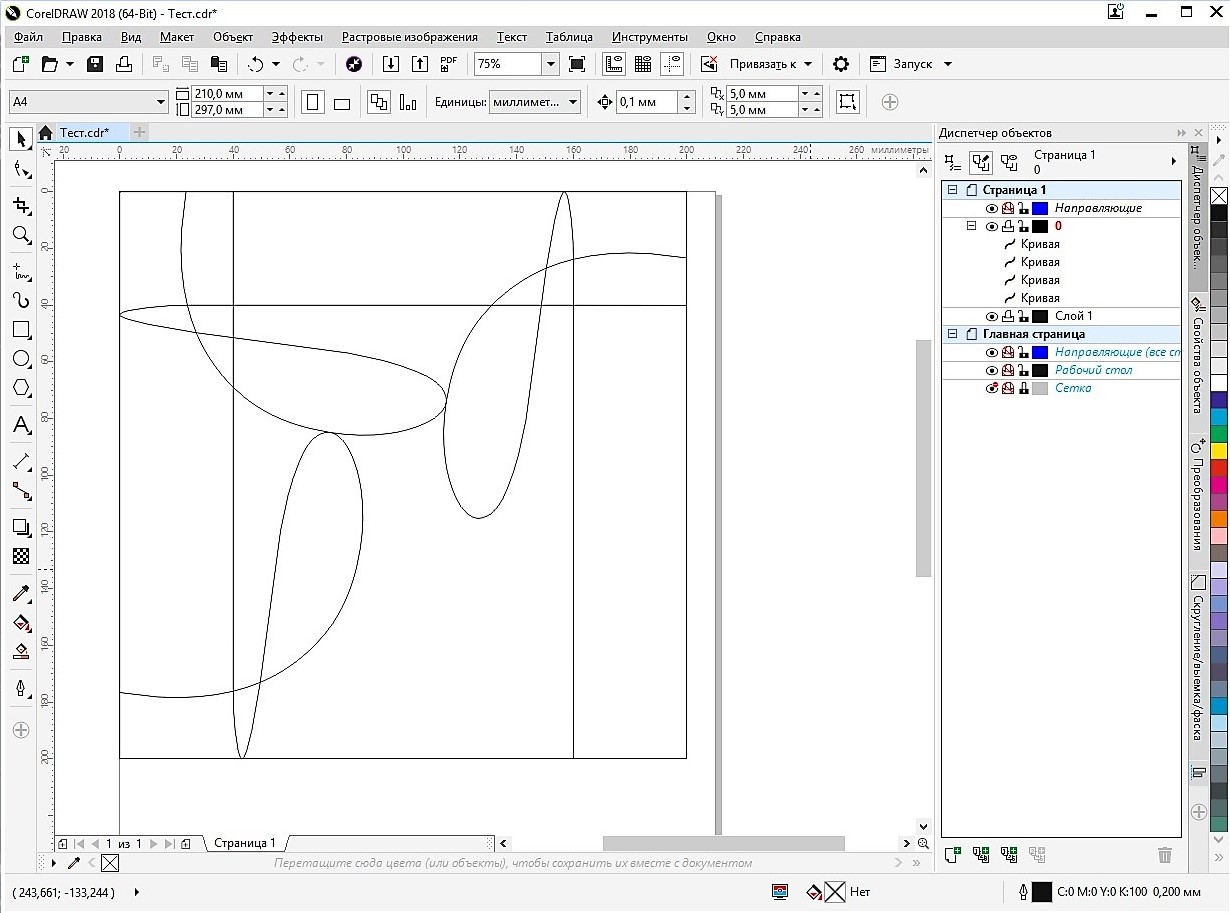Viewport: 1230px width, 913px height.
Task: Print the document using the printer icon
Action: [x=124, y=64]
